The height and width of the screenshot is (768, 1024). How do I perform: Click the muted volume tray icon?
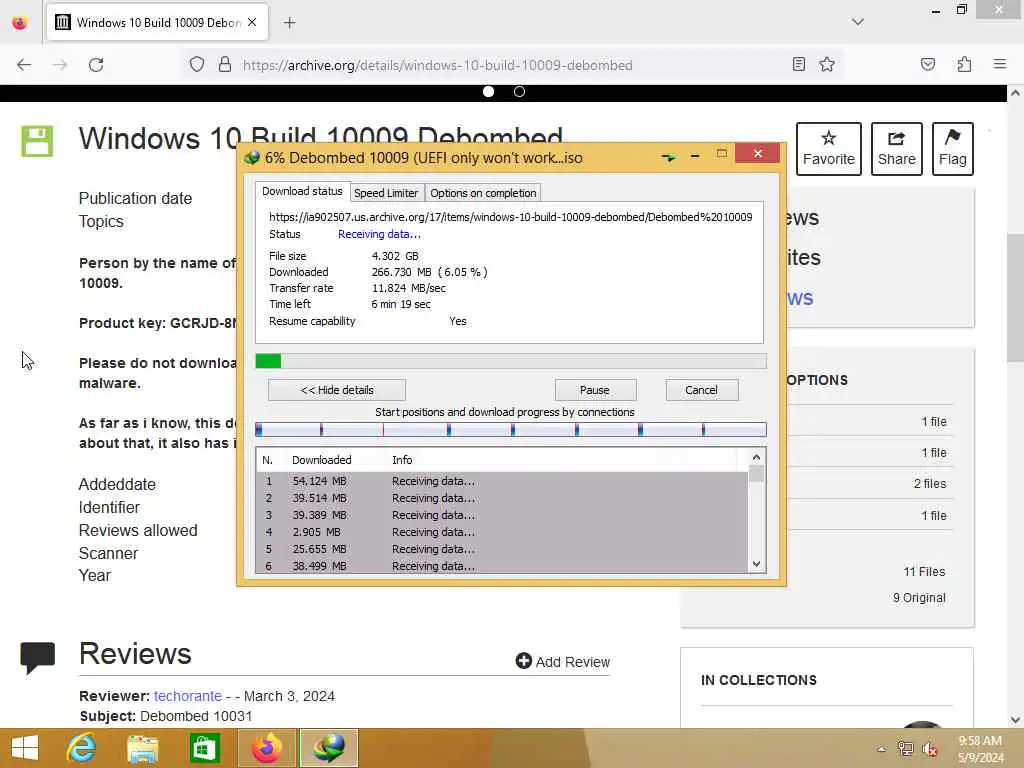[x=929, y=749]
